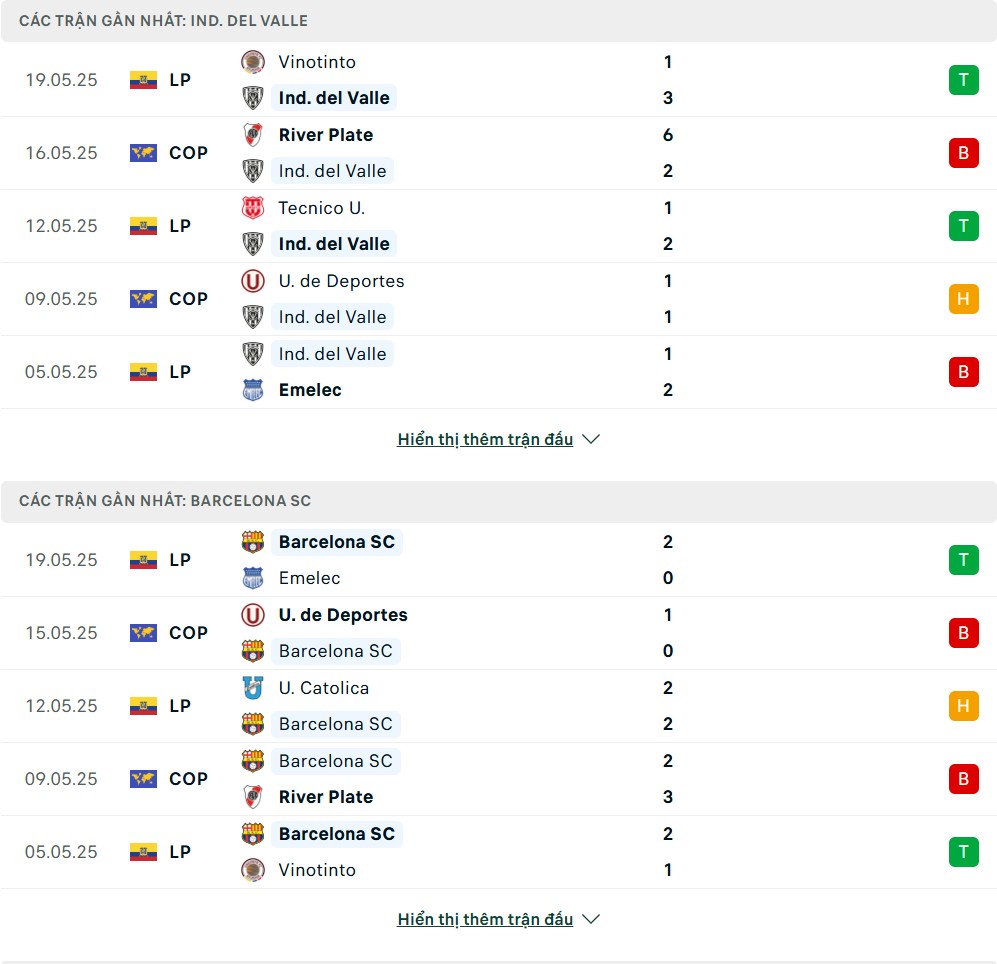Image resolution: width=997 pixels, height=964 pixels.
Task: Click the Tecnico U. club crest
Action: click(x=252, y=208)
